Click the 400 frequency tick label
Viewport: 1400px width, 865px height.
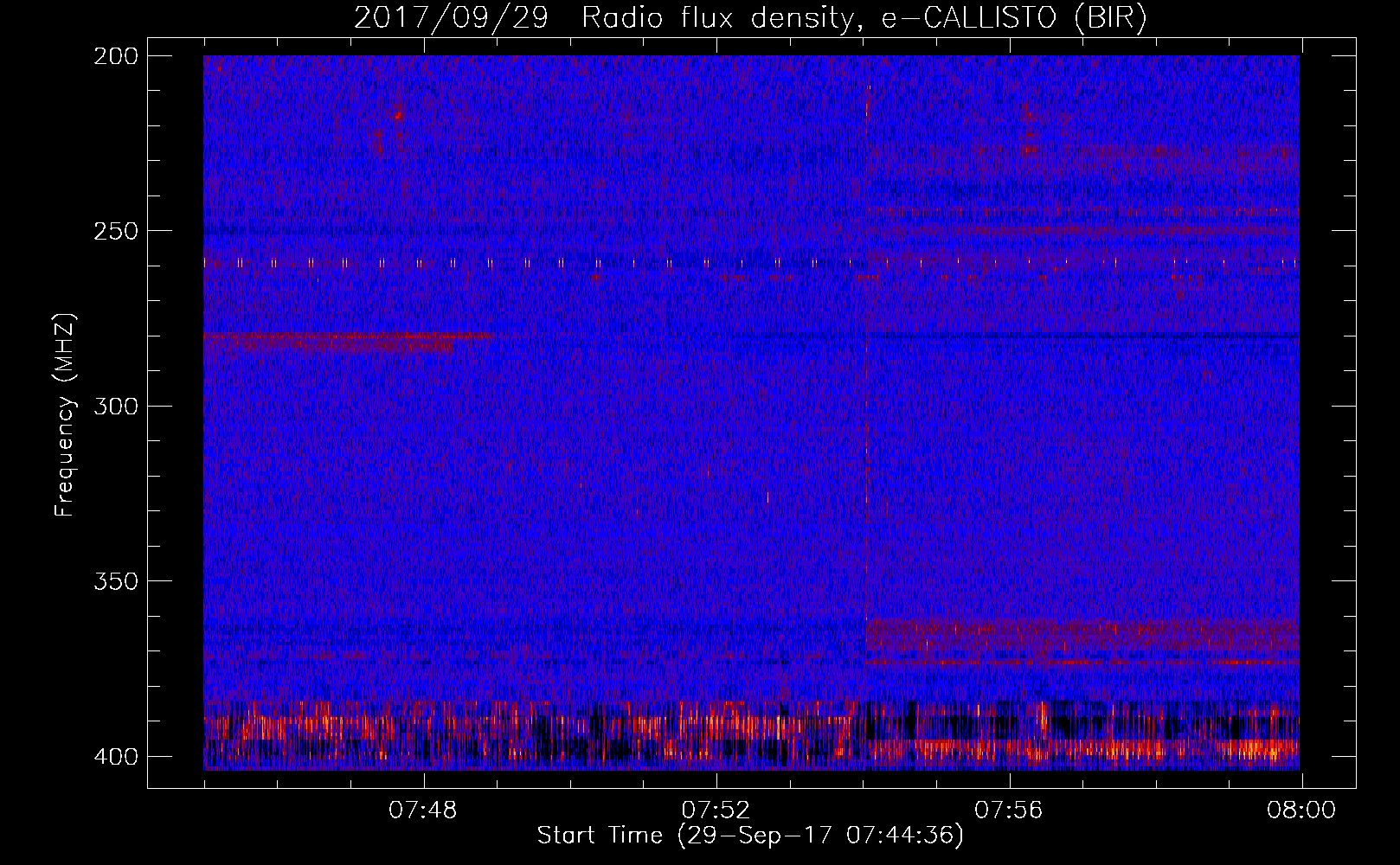115,757
